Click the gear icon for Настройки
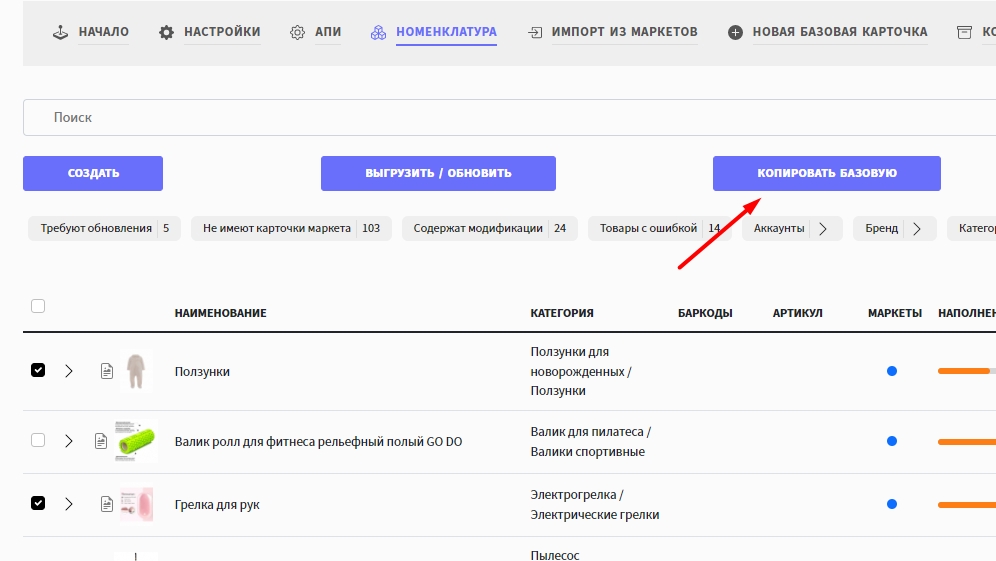996x561 pixels. coord(167,33)
